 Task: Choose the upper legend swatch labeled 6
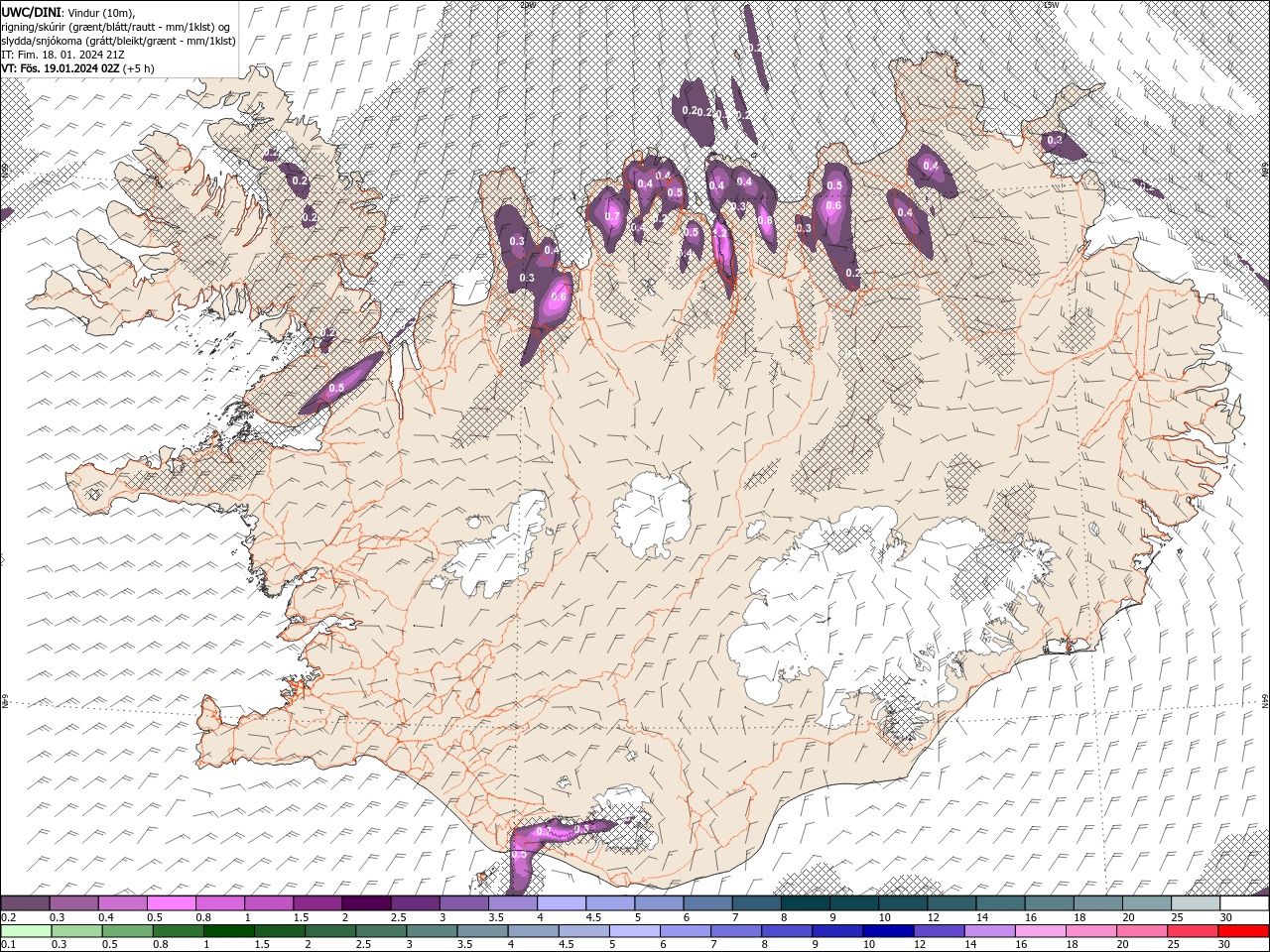pyautogui.click(x=707, y=903)
